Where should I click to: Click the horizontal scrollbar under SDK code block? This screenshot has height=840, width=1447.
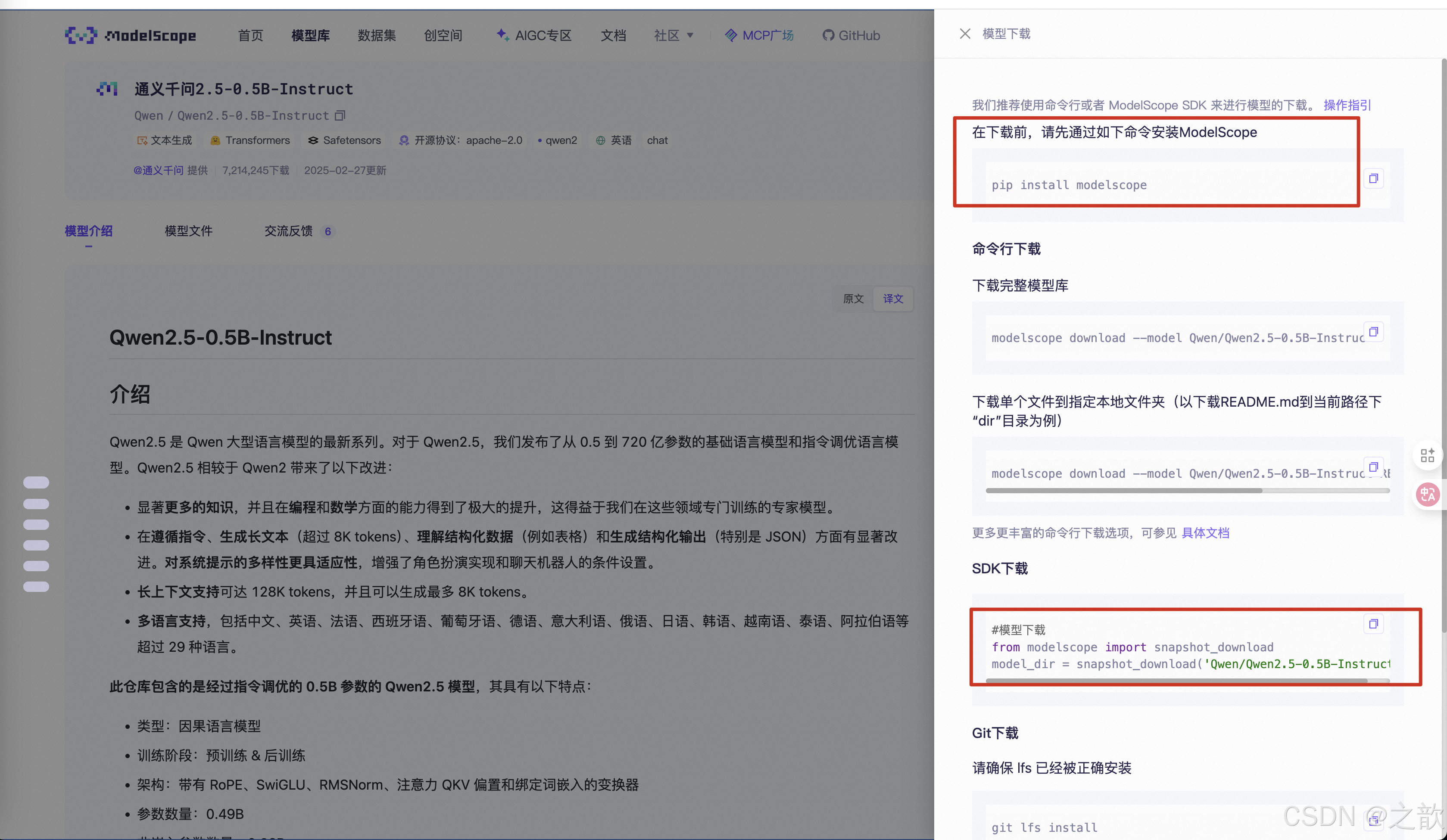tap(1176, 680)
